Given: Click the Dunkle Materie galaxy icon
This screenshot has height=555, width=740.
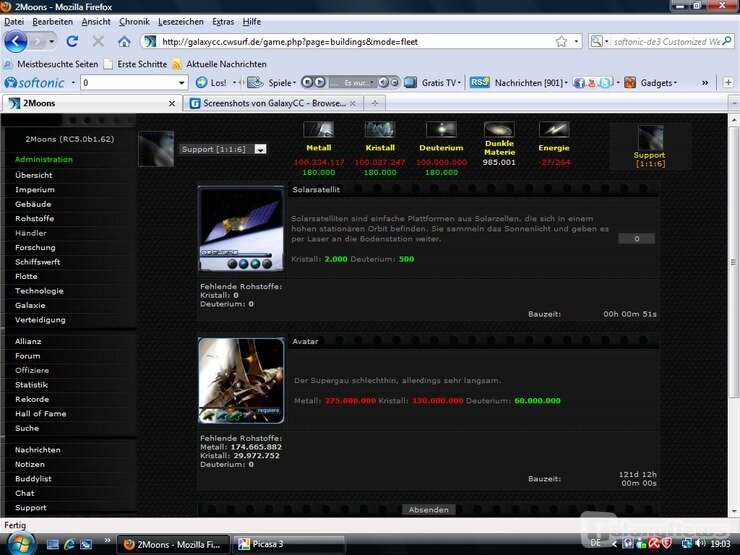Looking at the screenshot, I should pyautogui.click(x=499, y=129).
